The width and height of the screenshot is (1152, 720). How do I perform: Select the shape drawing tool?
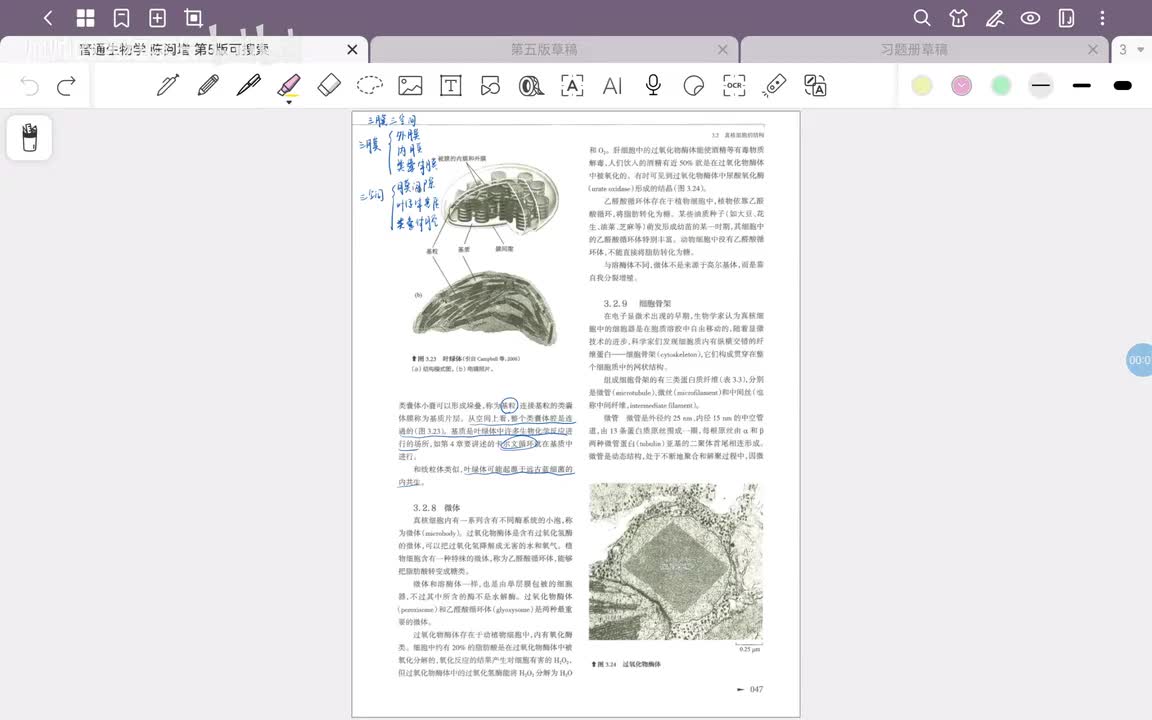tap(490, 85)
